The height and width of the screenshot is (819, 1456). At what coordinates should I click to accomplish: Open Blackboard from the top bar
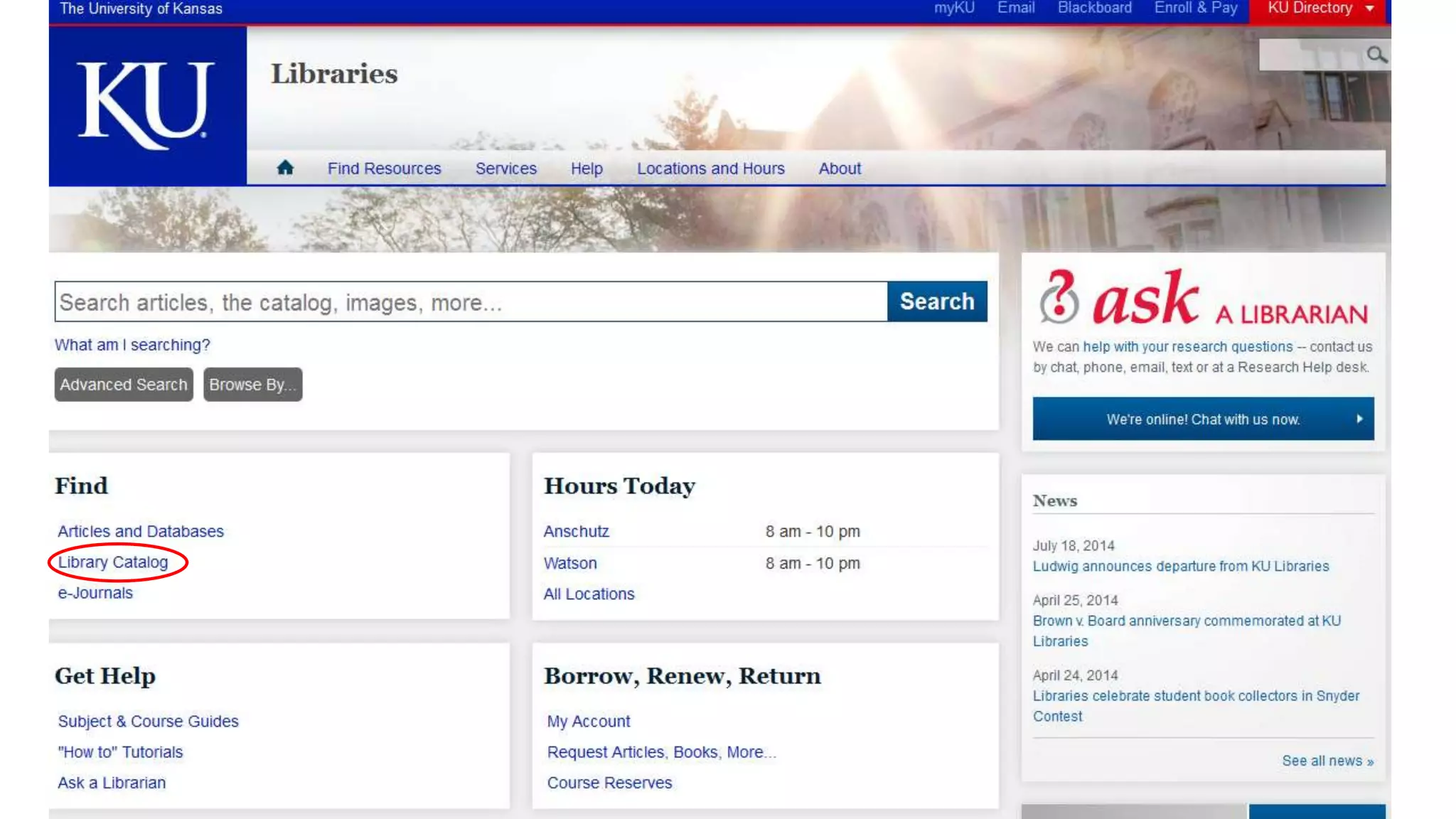(x=1094, y=9)
